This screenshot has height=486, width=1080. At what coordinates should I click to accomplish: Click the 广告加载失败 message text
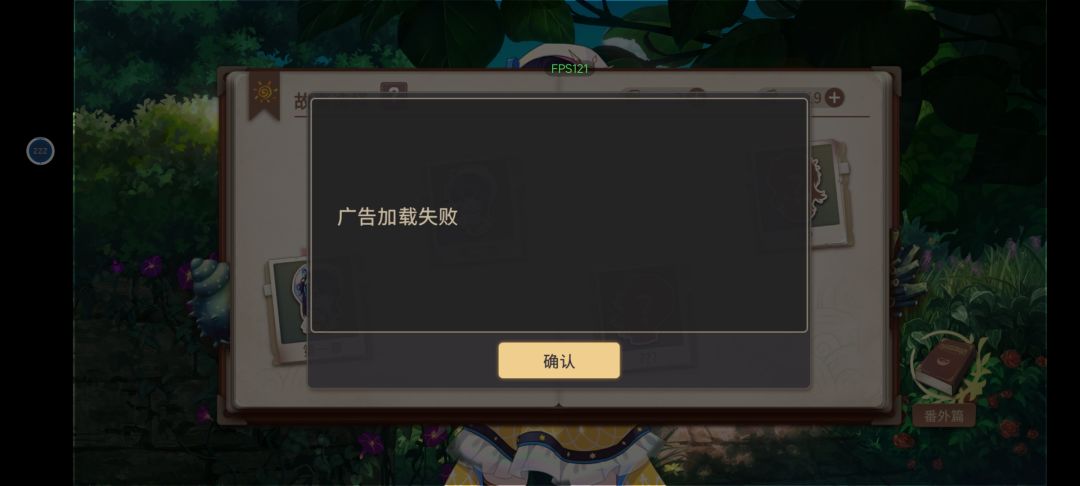[397, 218]
